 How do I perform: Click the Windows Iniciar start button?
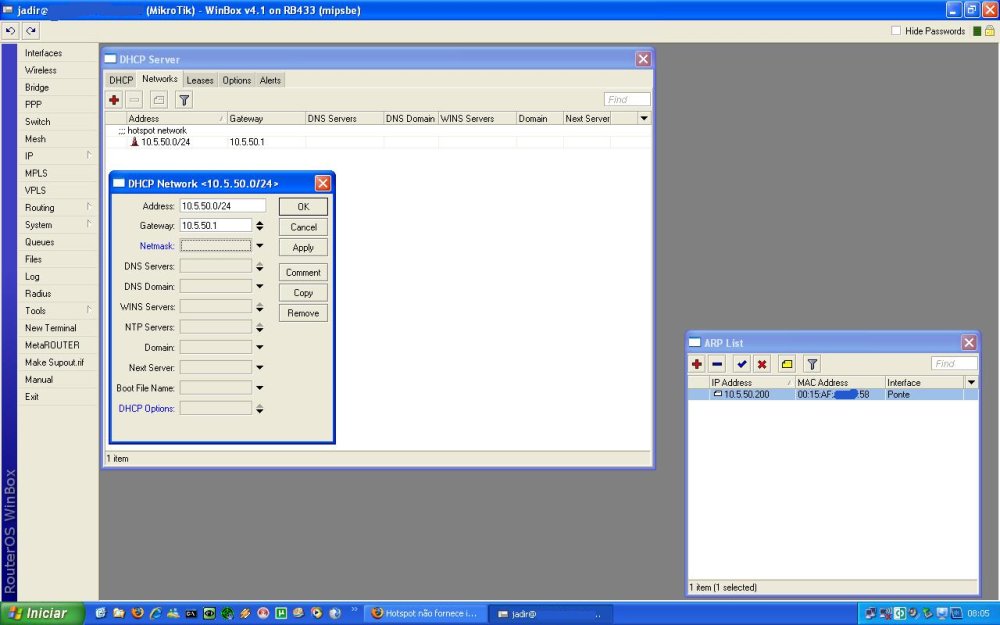42,613
